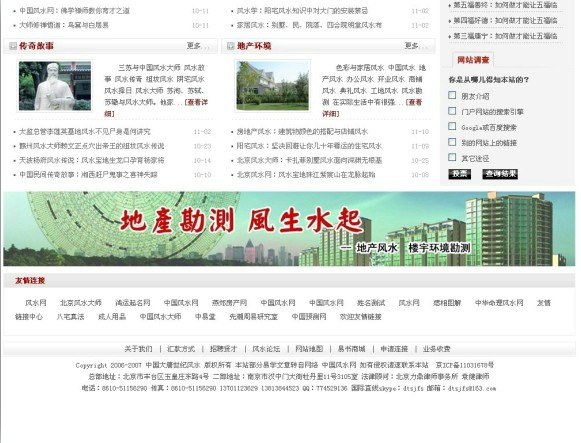Open 网站地图 footer link
Viewport: 581px width, 443px height.
click(x=309, y=349)
